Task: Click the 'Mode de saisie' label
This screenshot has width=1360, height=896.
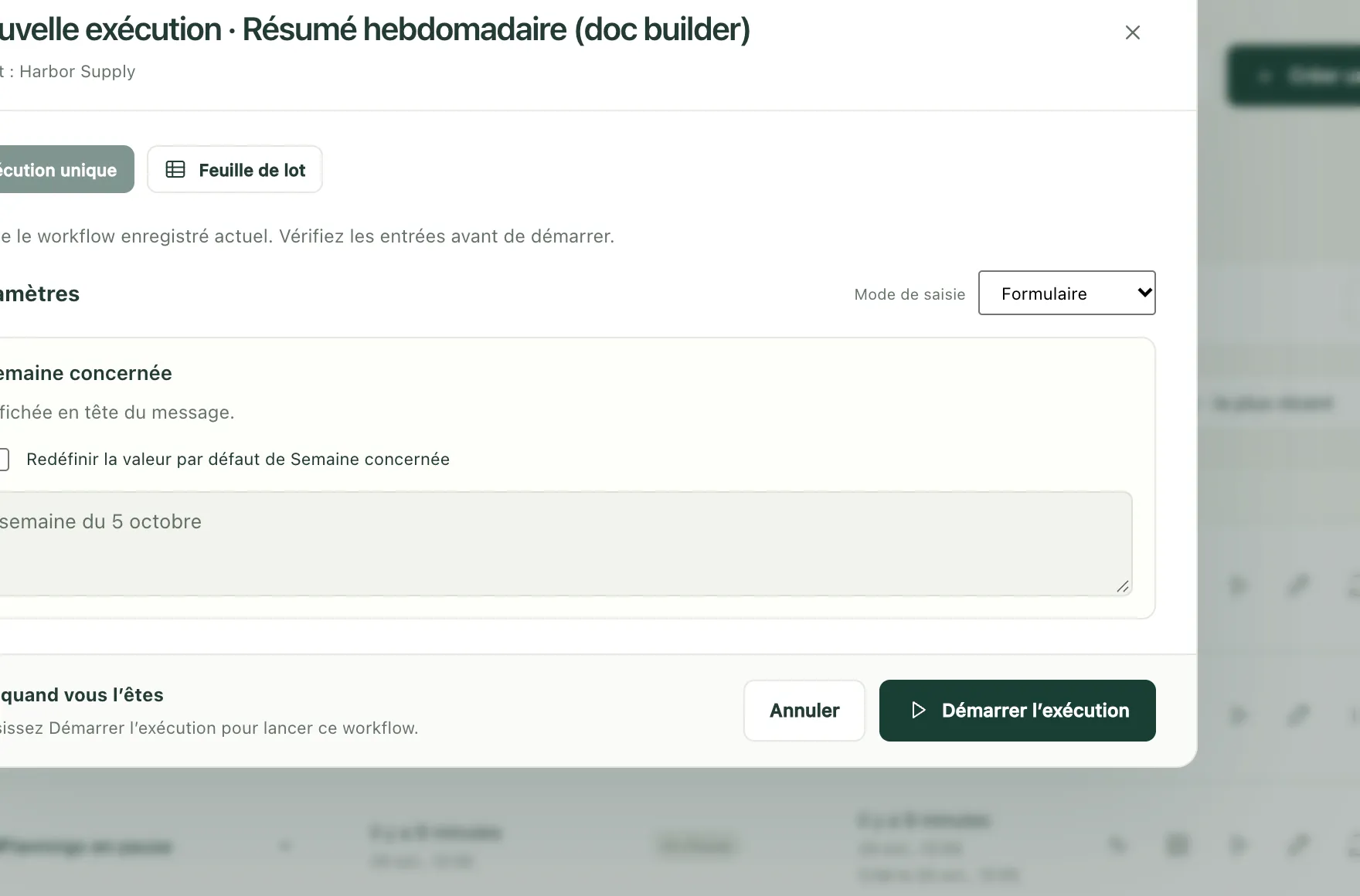Action: pyautogui.click(x=909, y=294)
